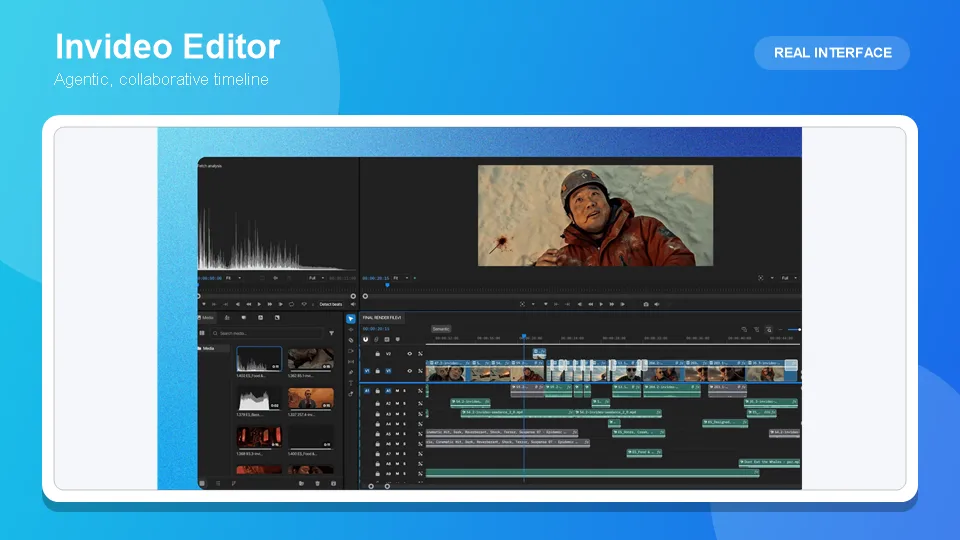Select the FINAL RENDER FILEv1 sequence tab
Viewport: 960px width, 540px height.
381,318
